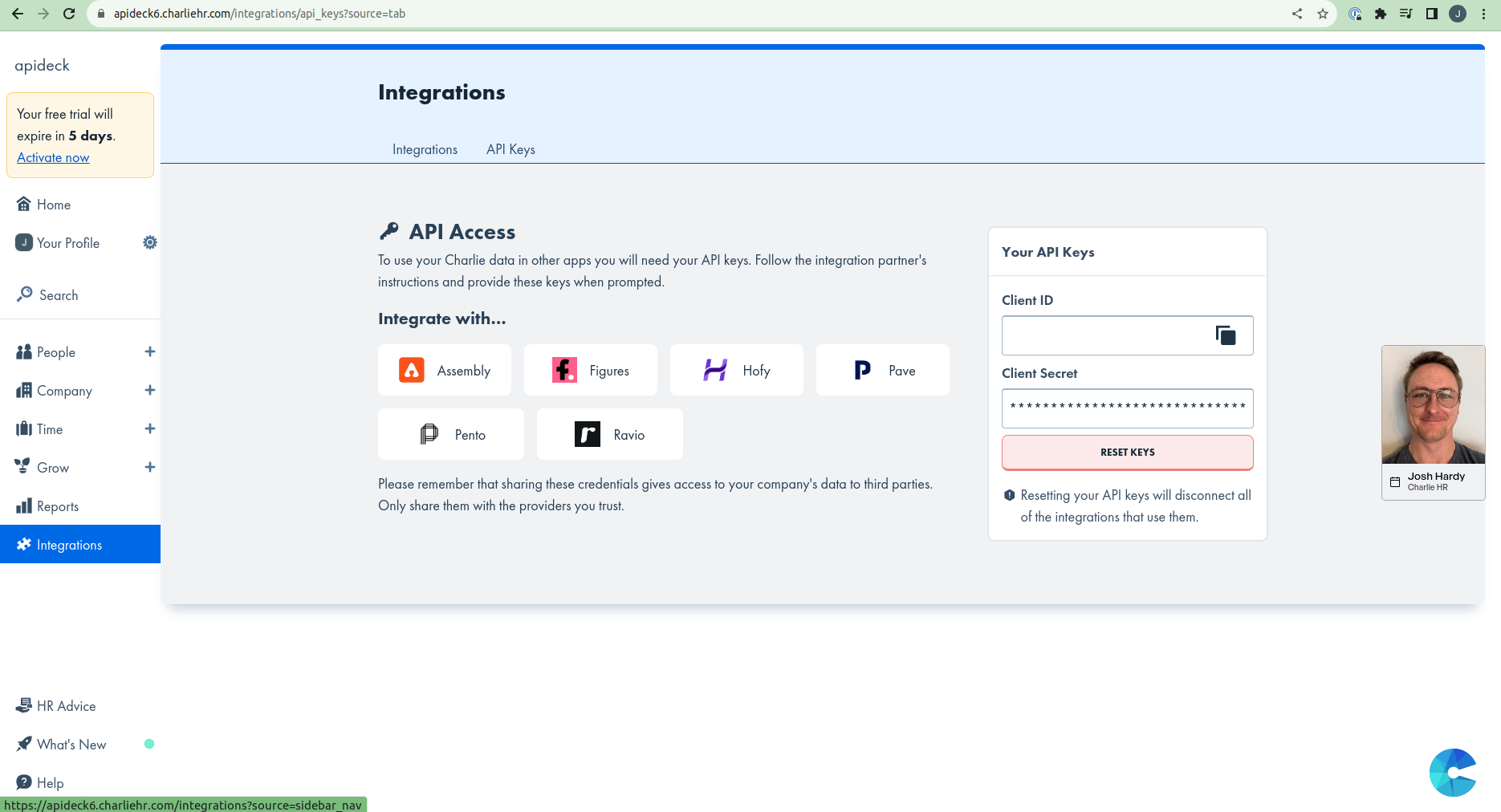The width and height of the screenshot is (1501, 812).
Task: Open the Grow section
Action: pos(53,468)
